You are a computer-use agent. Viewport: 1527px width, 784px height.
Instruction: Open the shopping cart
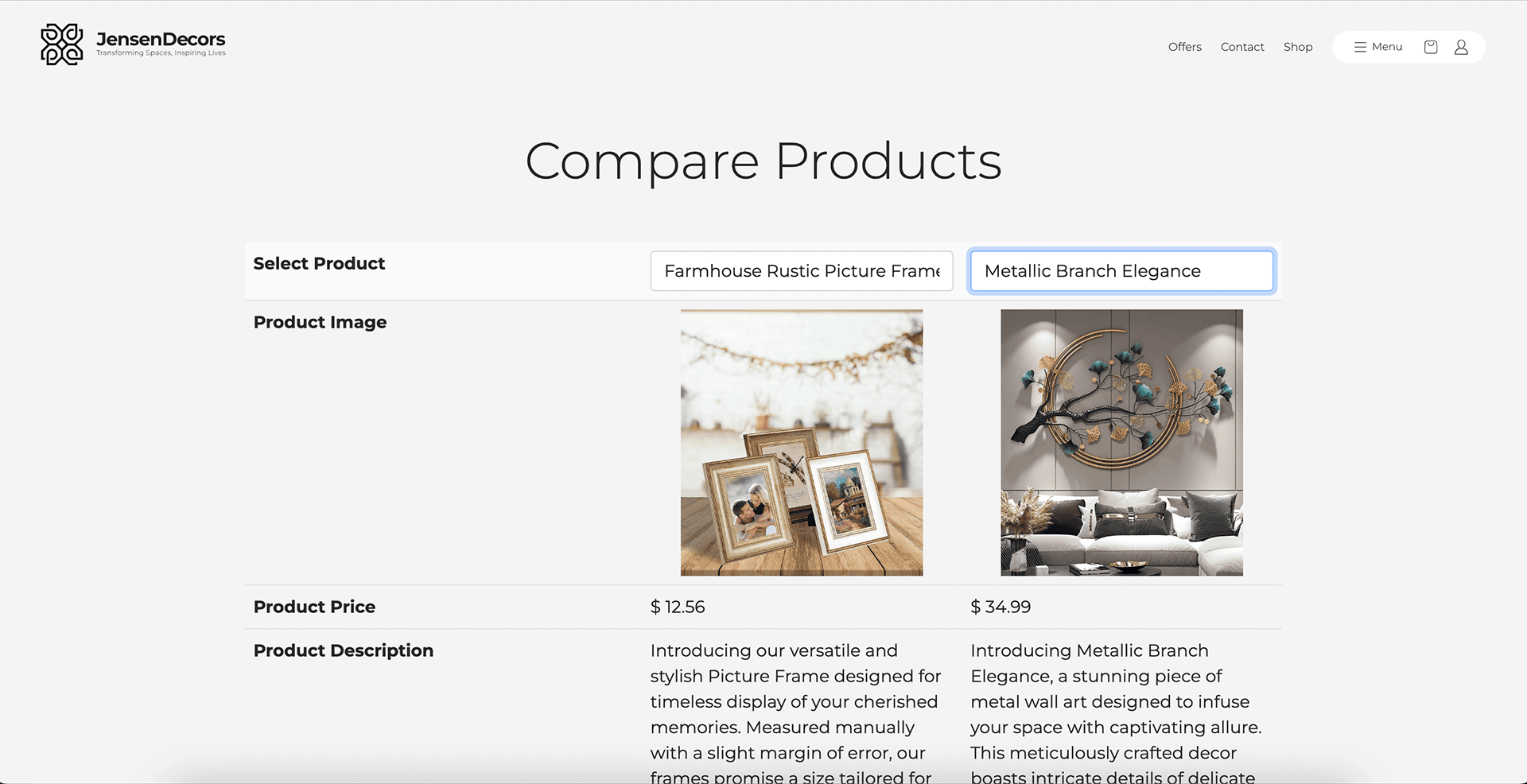(x=1430, y=47)
